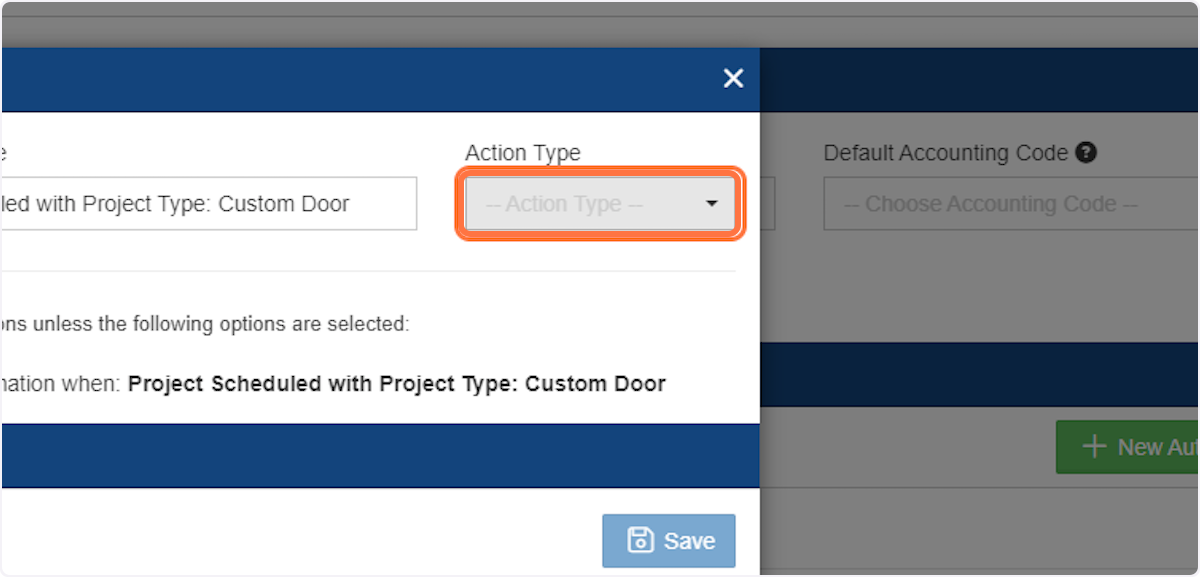The image size is (1200, 577).
Task: Save the automation settings
Action: (x=669, y=541)
